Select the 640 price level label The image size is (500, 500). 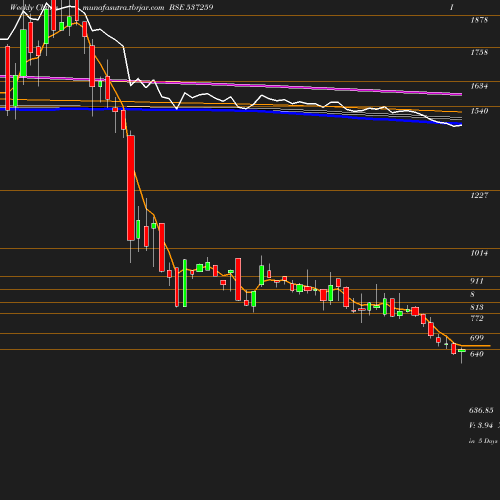pyautogui.click(x=477, y=354)
